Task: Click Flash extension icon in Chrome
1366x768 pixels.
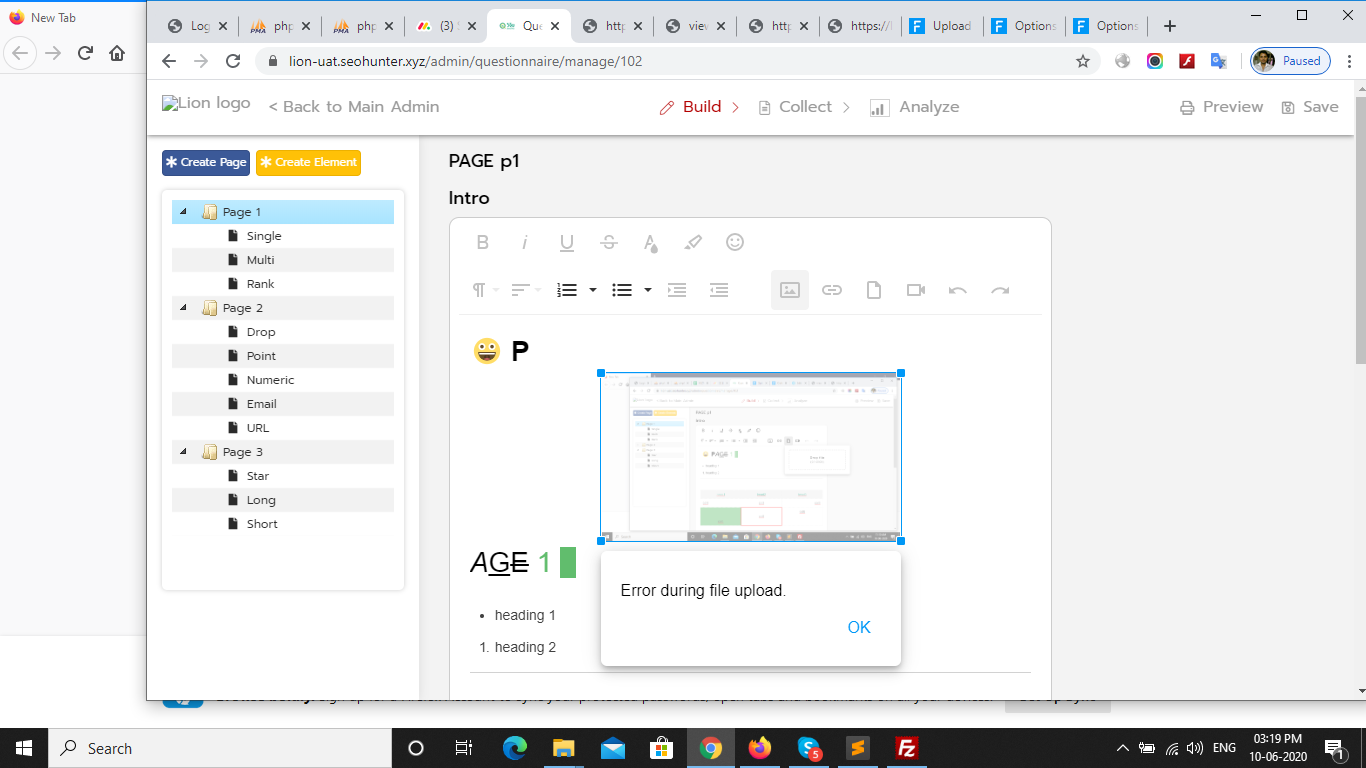Action: [1187, 61]
